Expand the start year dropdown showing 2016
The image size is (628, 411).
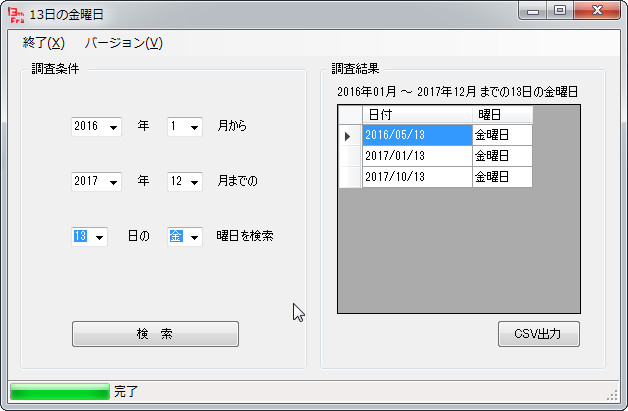click(x=113, y=127)
